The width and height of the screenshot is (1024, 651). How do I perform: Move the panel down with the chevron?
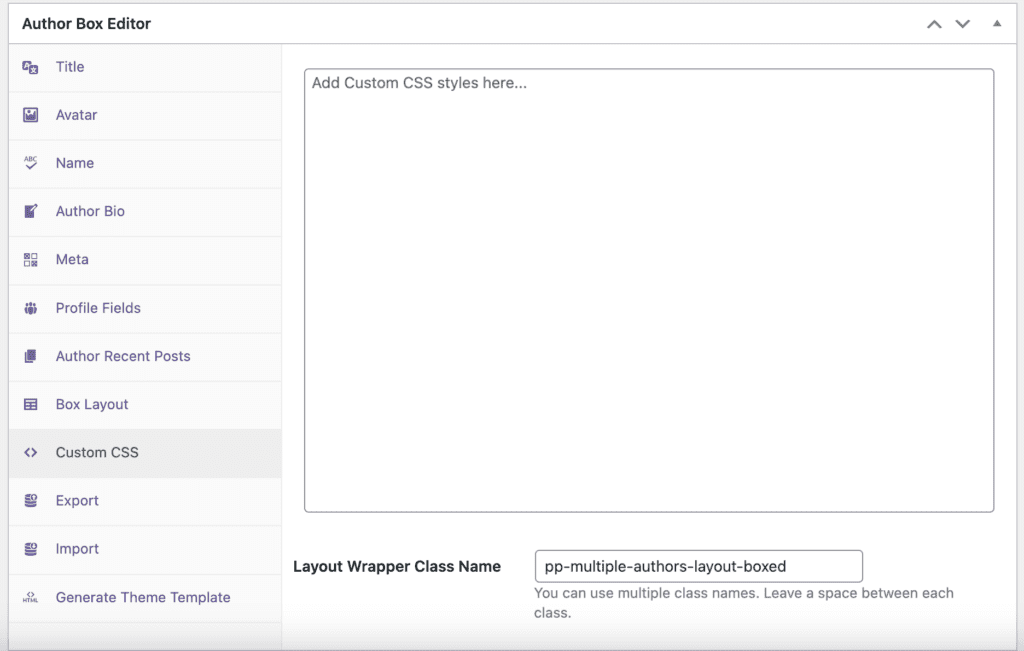point(962,22)
